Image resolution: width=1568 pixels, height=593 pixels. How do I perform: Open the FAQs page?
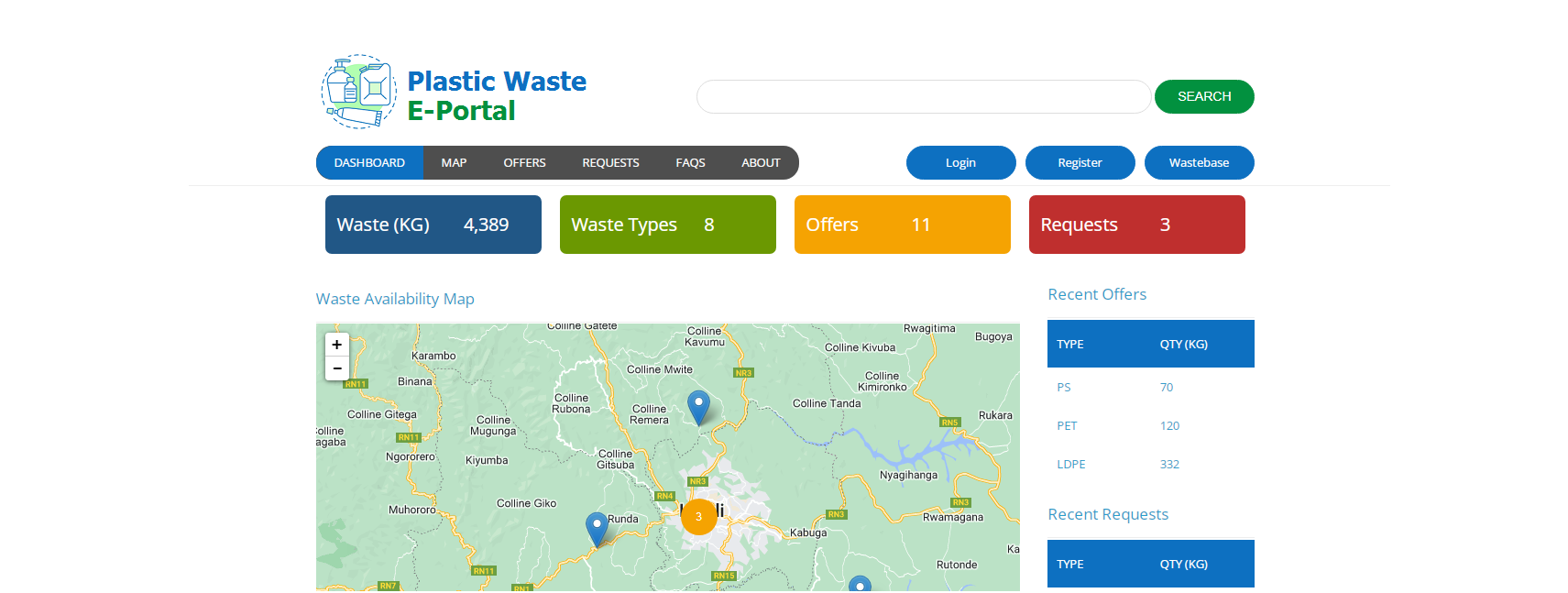tap(690, 163)
